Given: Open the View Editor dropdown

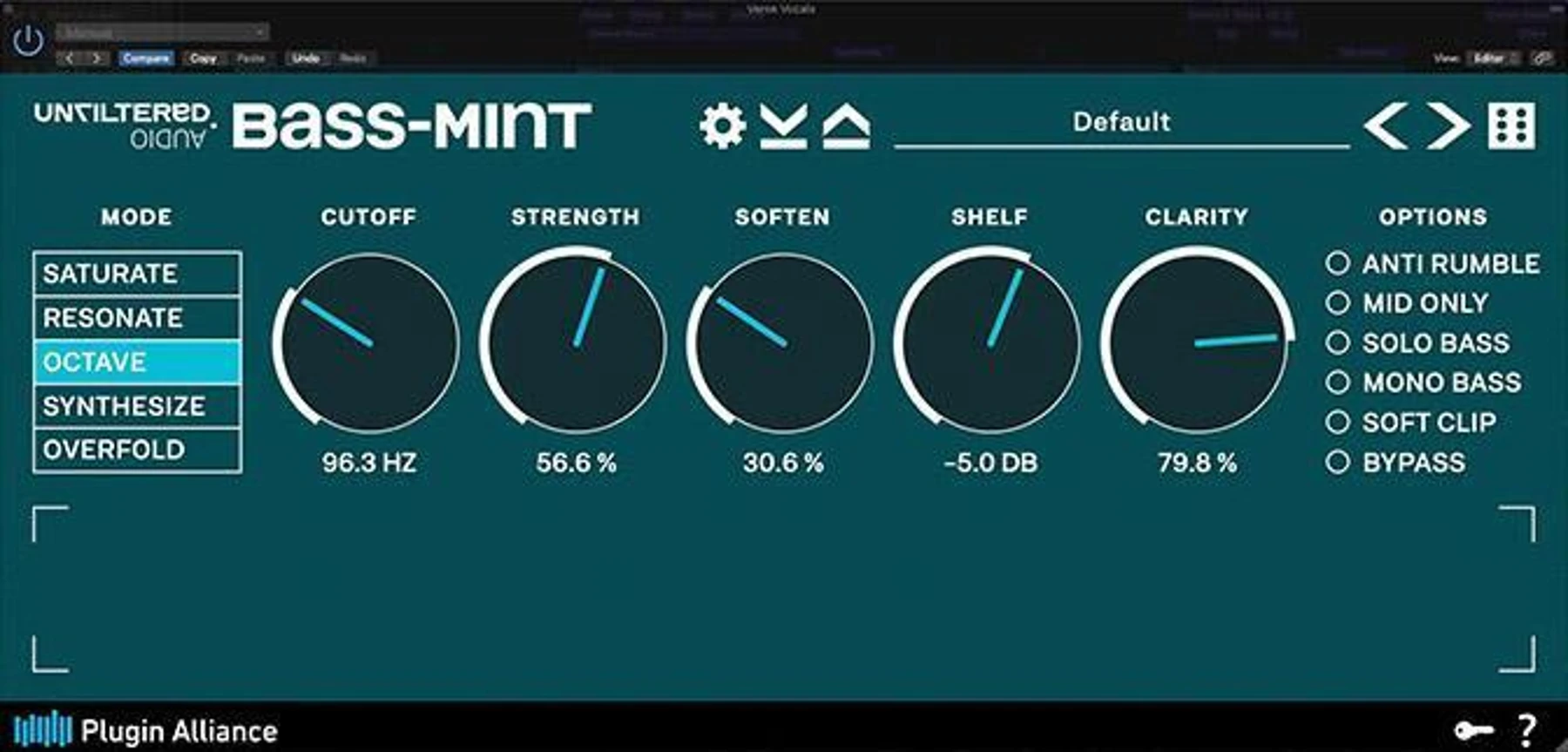Looking at the screenshot, I should [x=1495, y=58].
